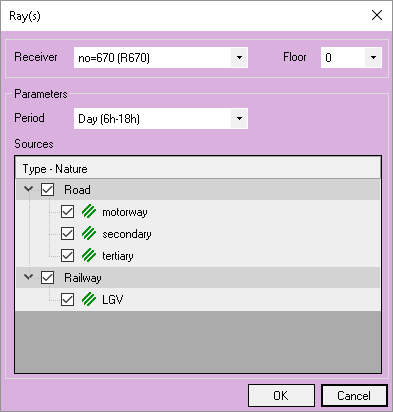Confirm with the OK button
393x412 pixels.
(281, 396)
